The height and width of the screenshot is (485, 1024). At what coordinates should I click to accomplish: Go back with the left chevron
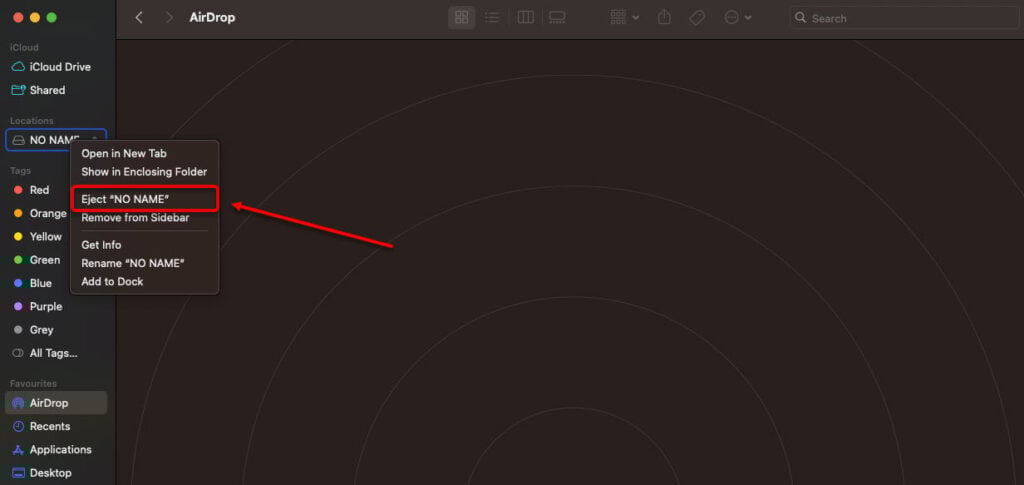[x=138, y=18]
